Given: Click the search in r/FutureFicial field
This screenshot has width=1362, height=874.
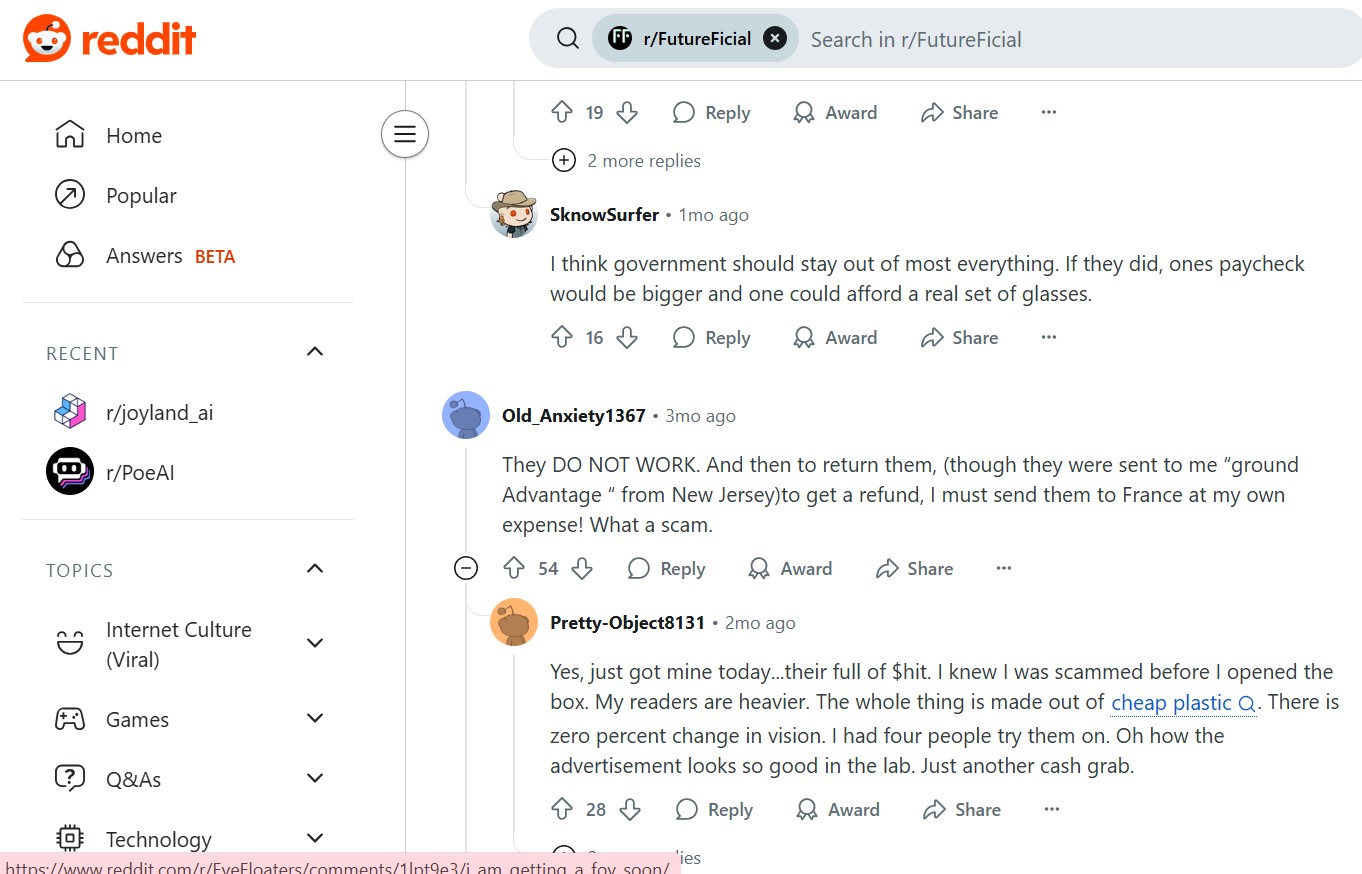Looking at the screenshot, I should pyautogui.click(x=1050, y=39).
